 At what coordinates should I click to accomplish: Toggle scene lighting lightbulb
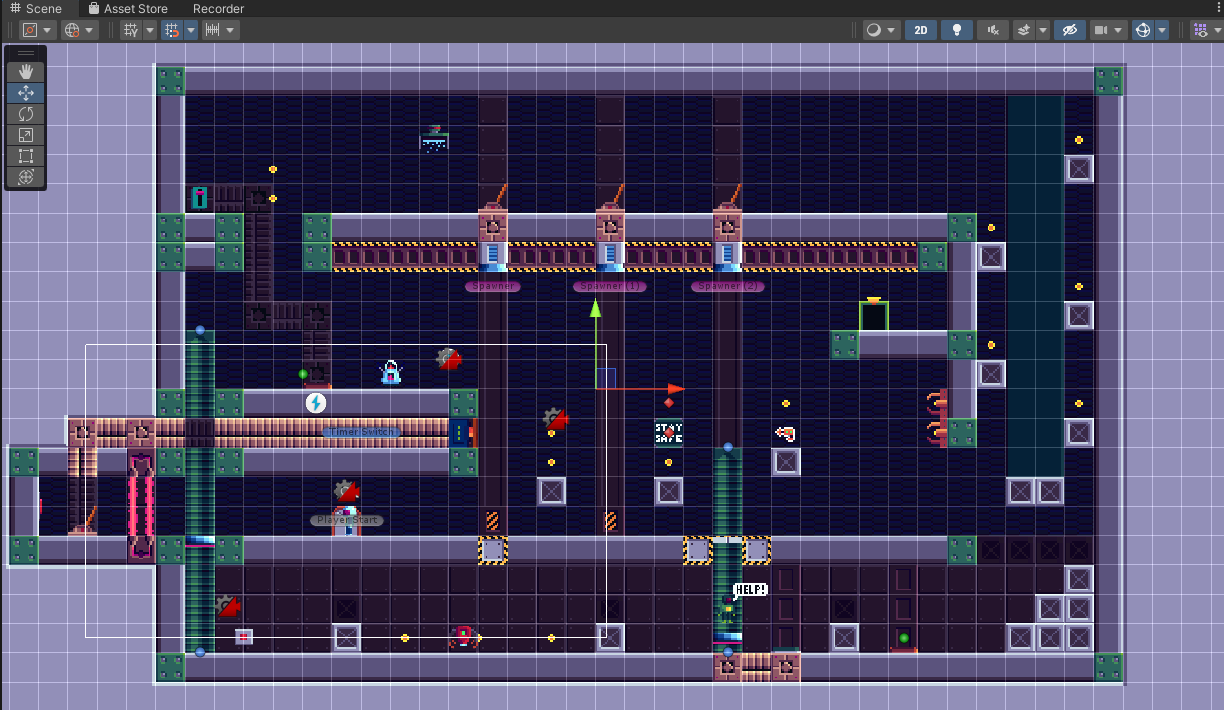956,30
